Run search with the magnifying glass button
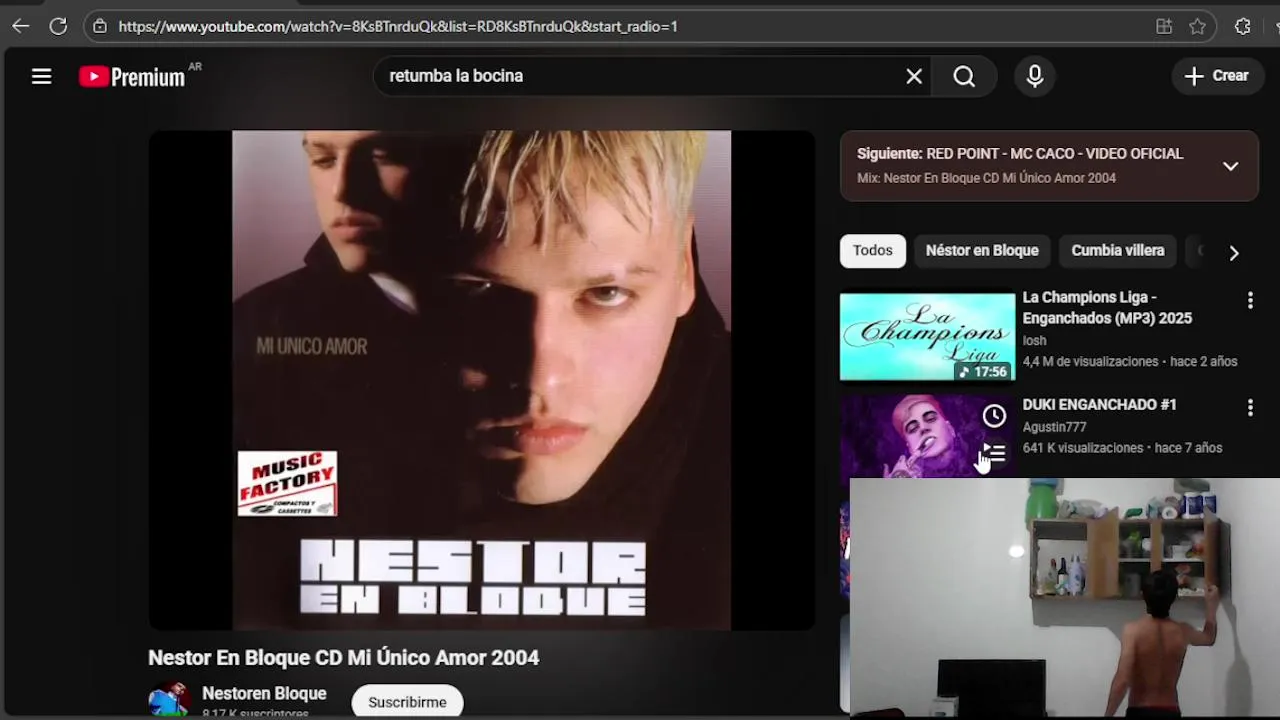Viewport: 1280px width, 720px height. pos(964,76)
